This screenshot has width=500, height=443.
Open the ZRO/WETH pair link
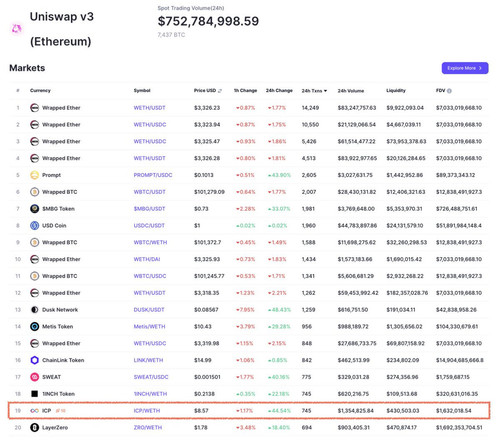pos(148,428)
